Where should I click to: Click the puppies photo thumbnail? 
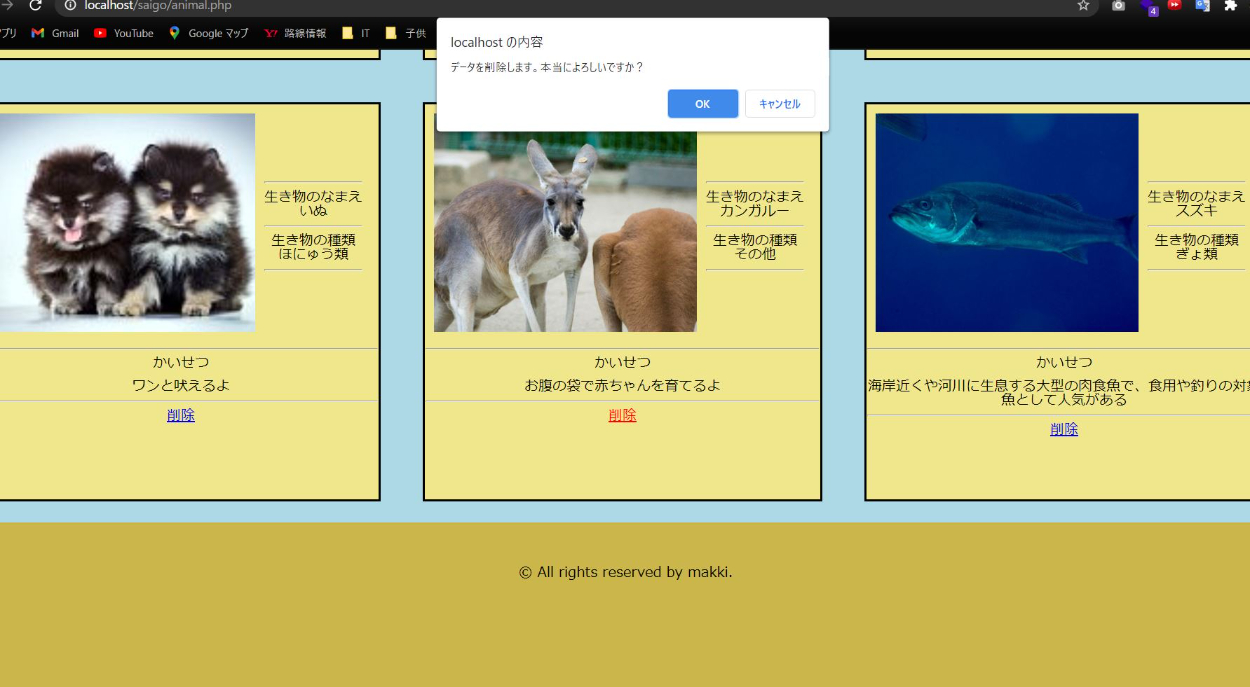pos(126,222)
